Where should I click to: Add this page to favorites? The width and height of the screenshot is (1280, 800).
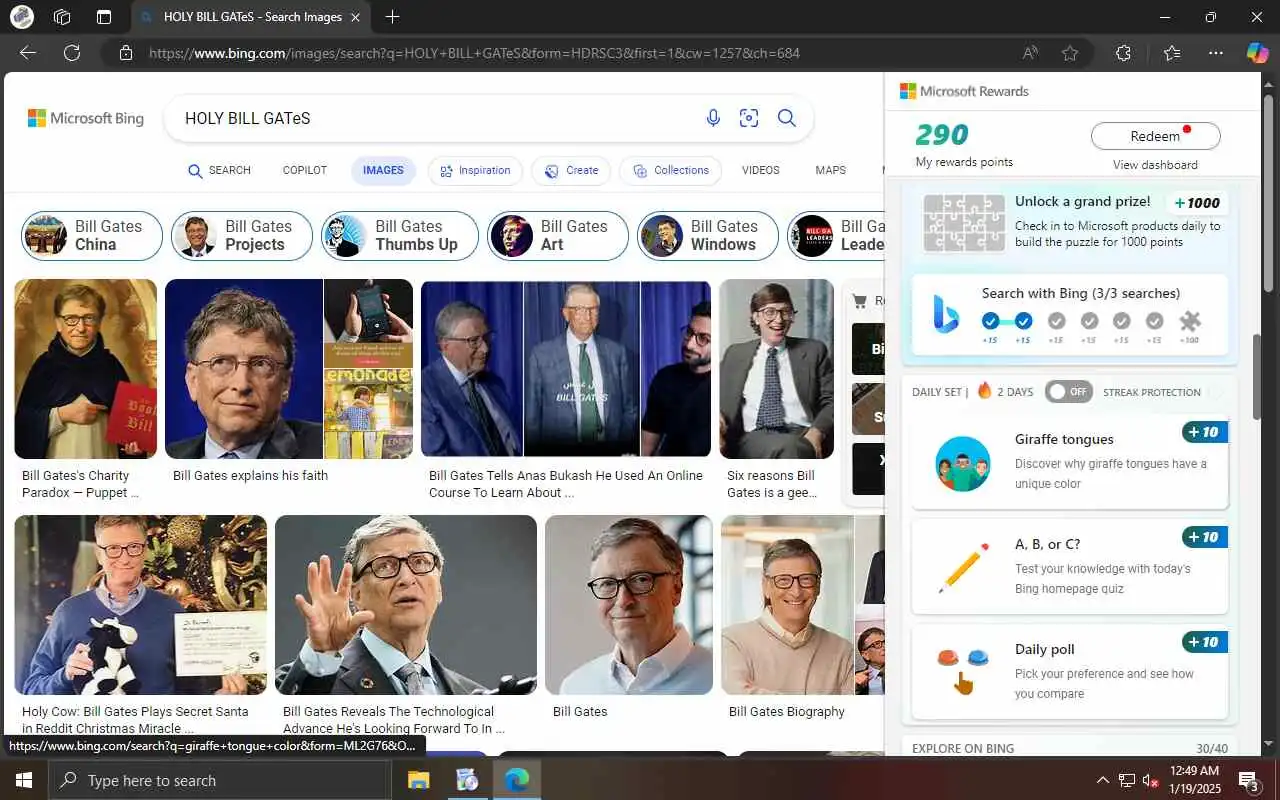[x=1070, y=53]
